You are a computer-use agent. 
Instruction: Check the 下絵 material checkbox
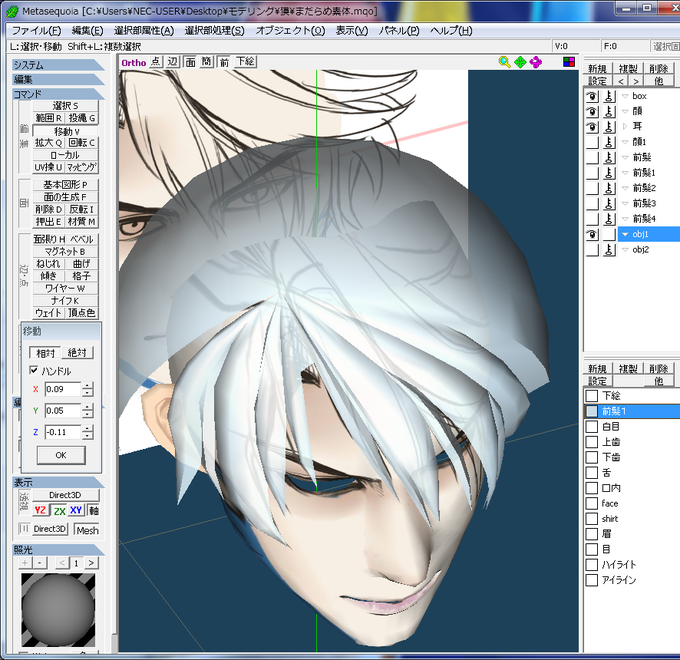point(592,395)
